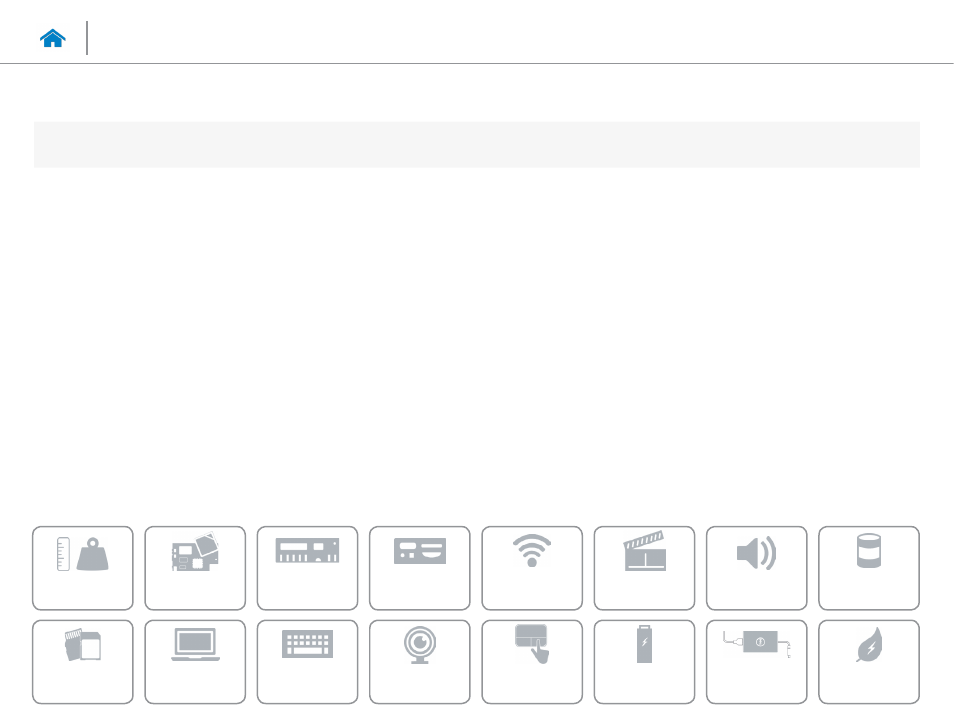Open the battery tile
This screenshot has height=721, width=954.
(644, 661)
